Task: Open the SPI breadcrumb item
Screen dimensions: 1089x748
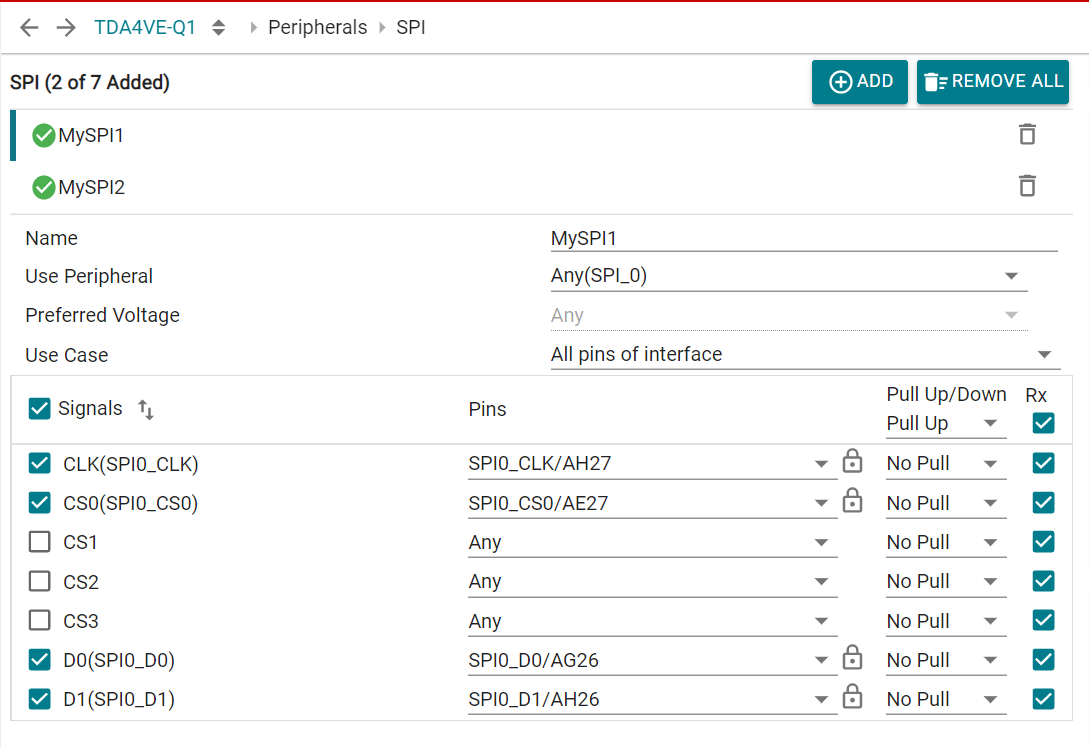Action: [410, 27]
